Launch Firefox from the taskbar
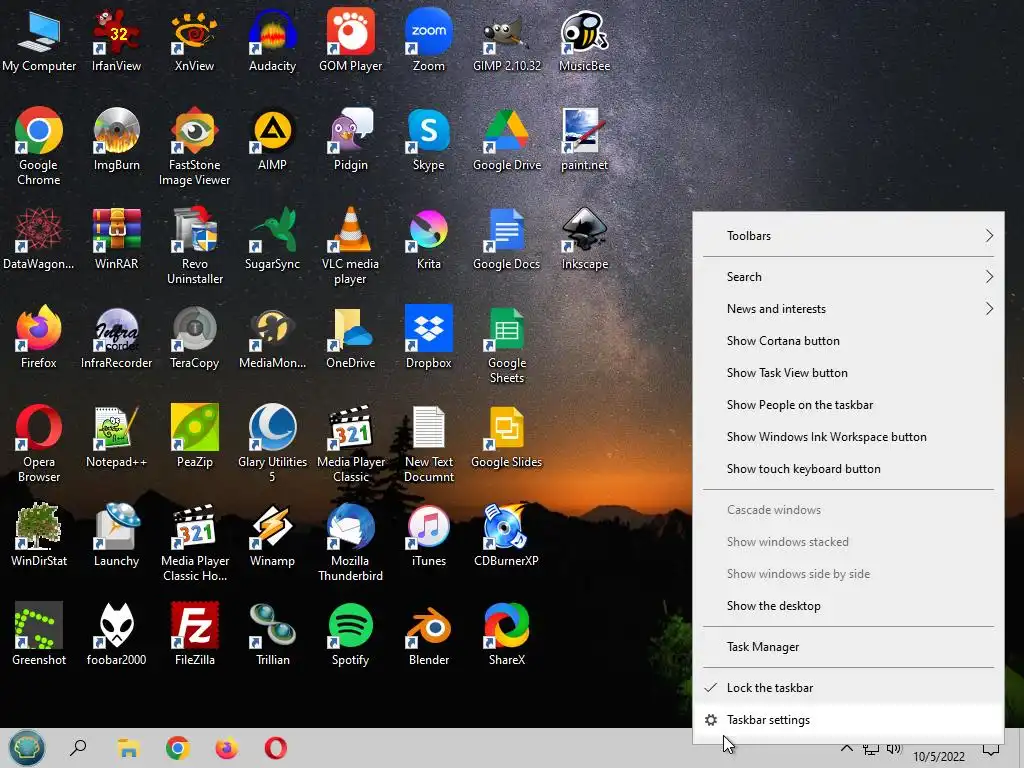1024x768 pixels. tap(227, 748)
